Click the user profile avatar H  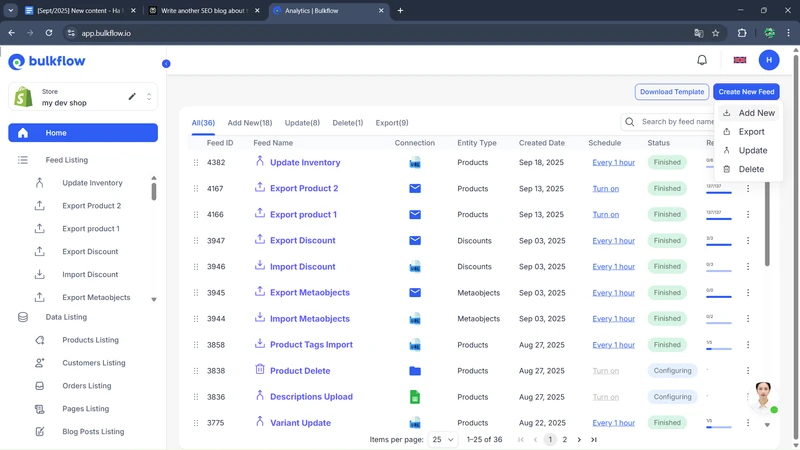click(x=769, y=60)
